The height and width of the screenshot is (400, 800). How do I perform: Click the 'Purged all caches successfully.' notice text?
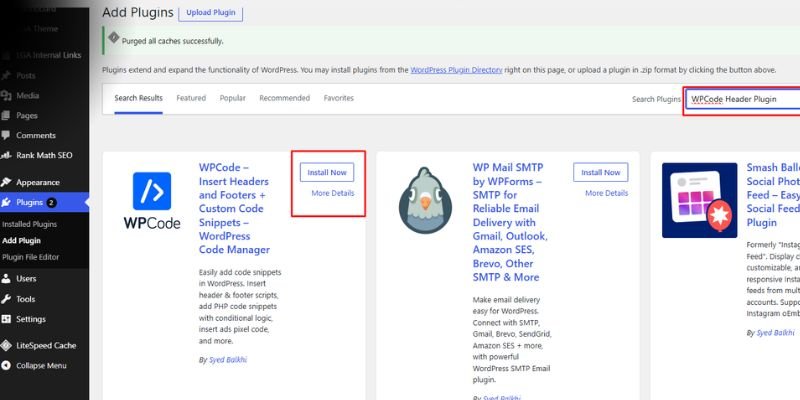click(x=172, y=41)
